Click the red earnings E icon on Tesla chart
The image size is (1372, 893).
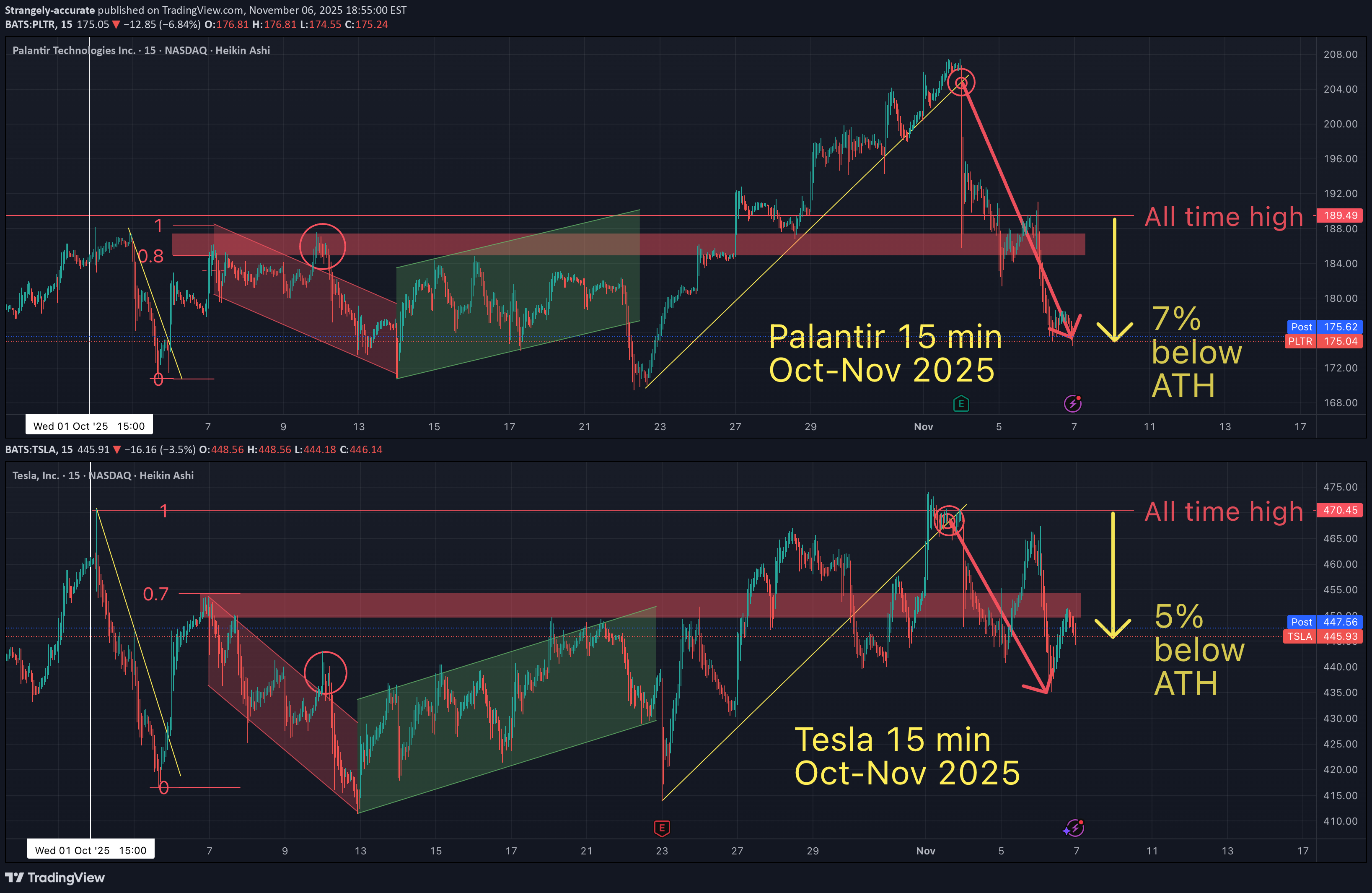pyautogui.click(x=662, y=828)
